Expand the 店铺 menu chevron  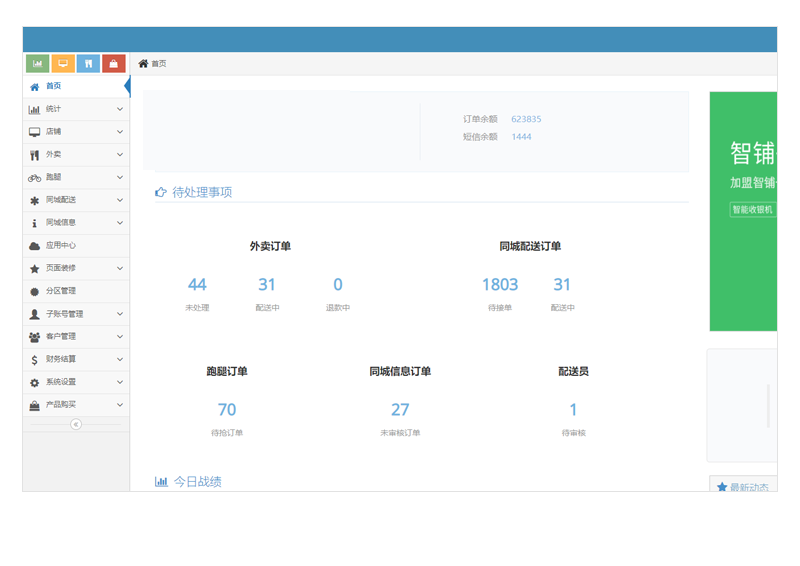pos(119,132)
